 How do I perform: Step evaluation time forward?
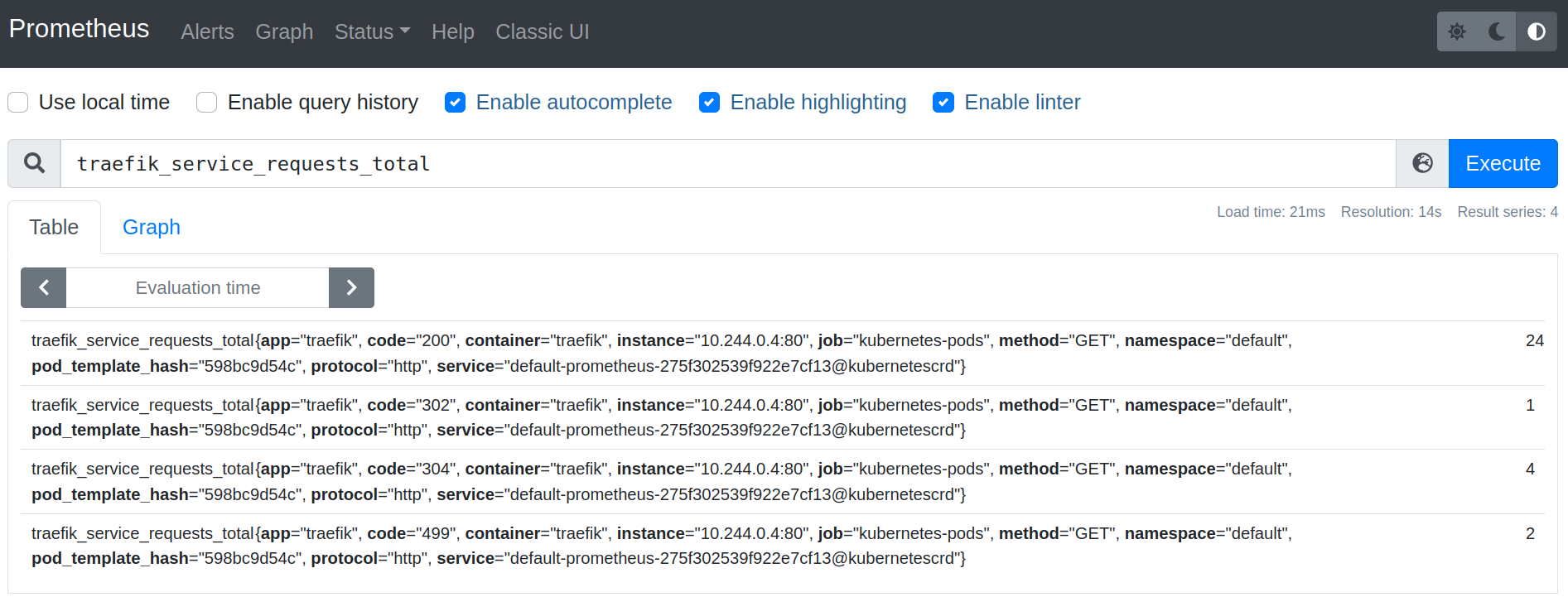click(351, 287)
